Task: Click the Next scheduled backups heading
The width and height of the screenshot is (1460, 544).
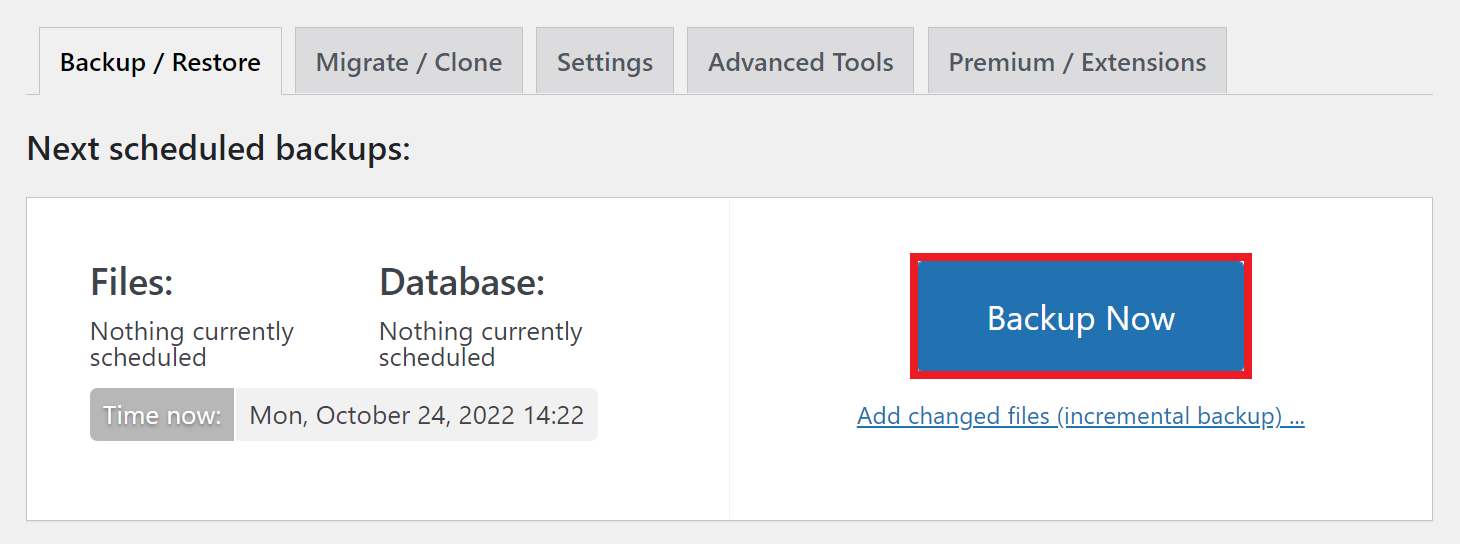Action: [x=218, y=149]
